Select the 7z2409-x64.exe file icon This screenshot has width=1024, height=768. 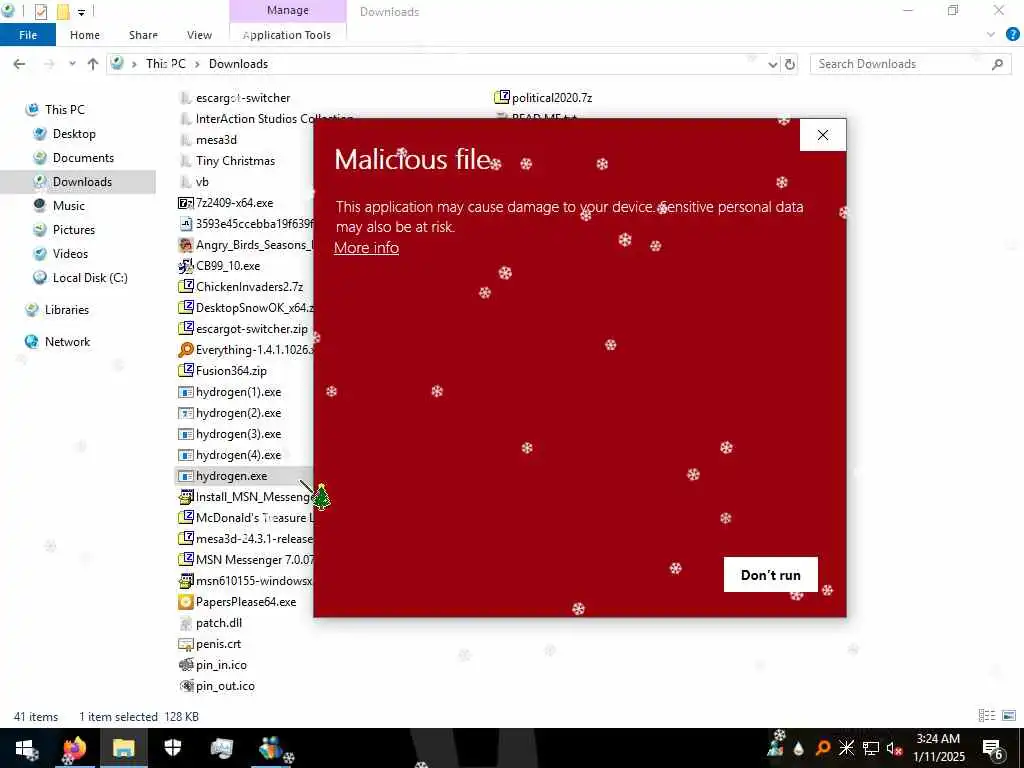coord(185,203)
